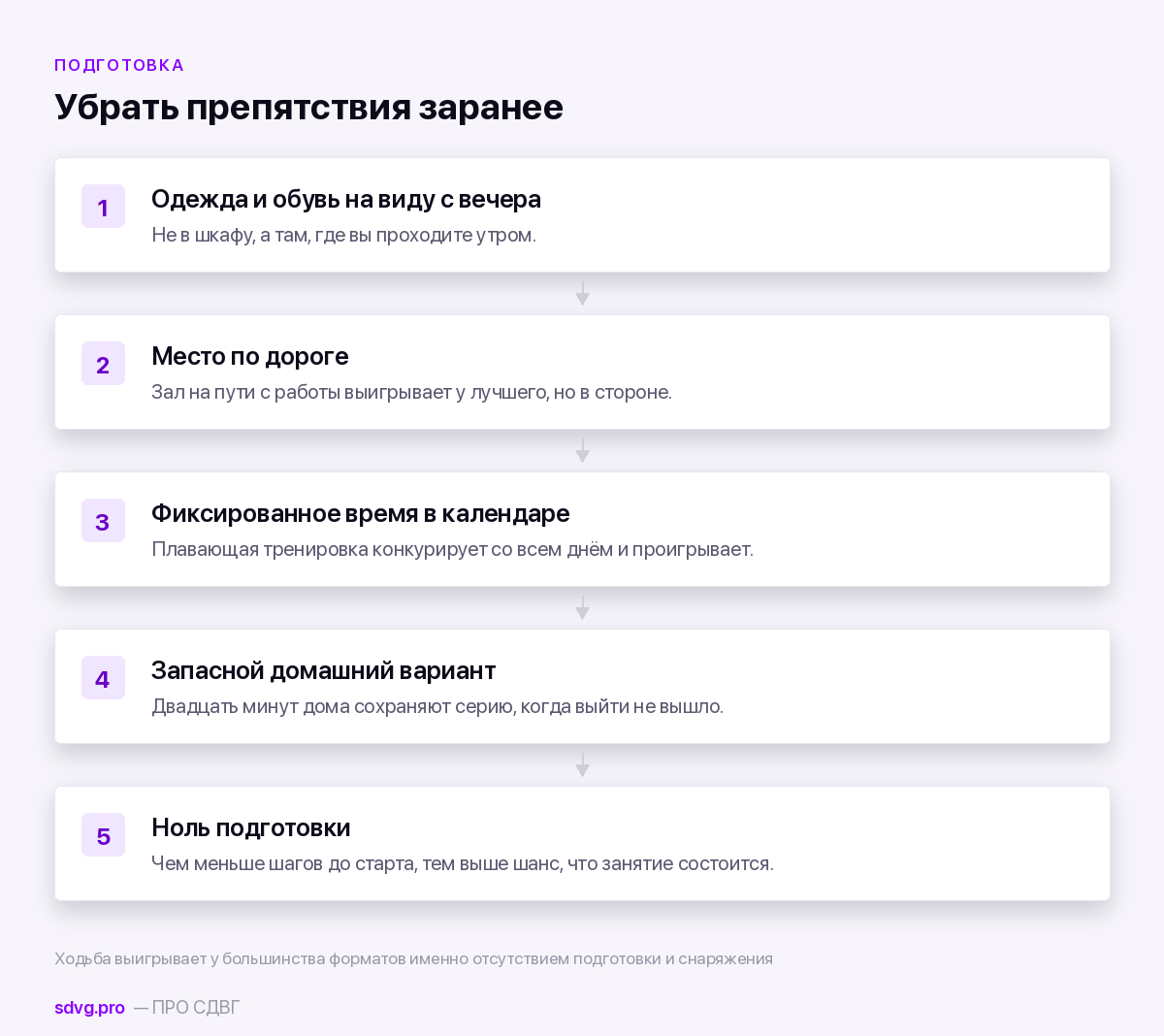This screenshot has width=1164, height=1036.
Task: Click text Не в шкафу, а там, где вы проходите утром
Action: click(x=343, y=235)
